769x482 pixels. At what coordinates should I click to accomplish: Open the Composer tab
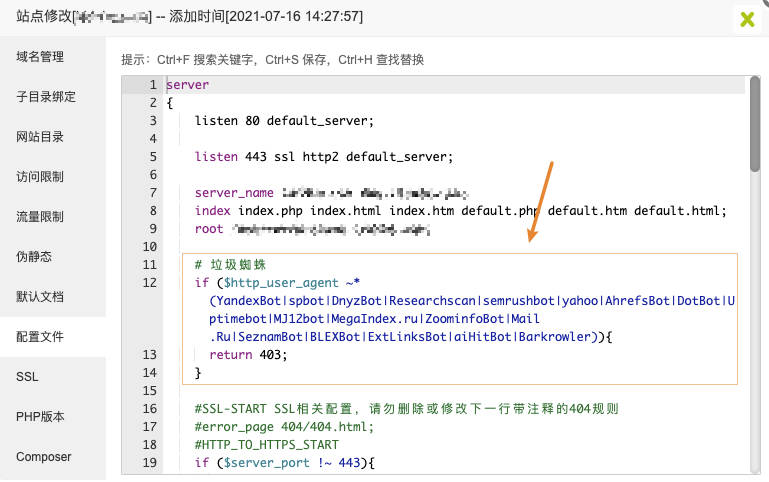pyautogui.click(x=44, y=457)
